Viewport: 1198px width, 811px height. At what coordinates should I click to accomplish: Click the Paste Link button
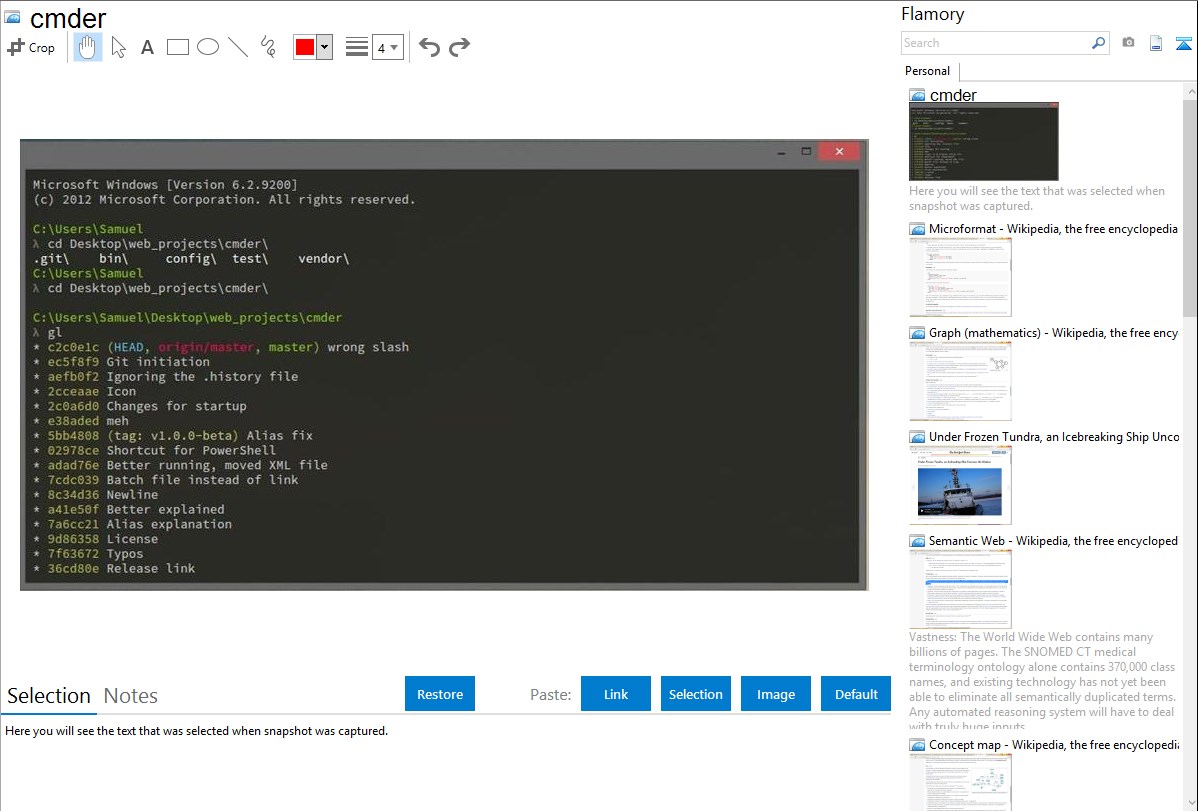click(616, 694)
